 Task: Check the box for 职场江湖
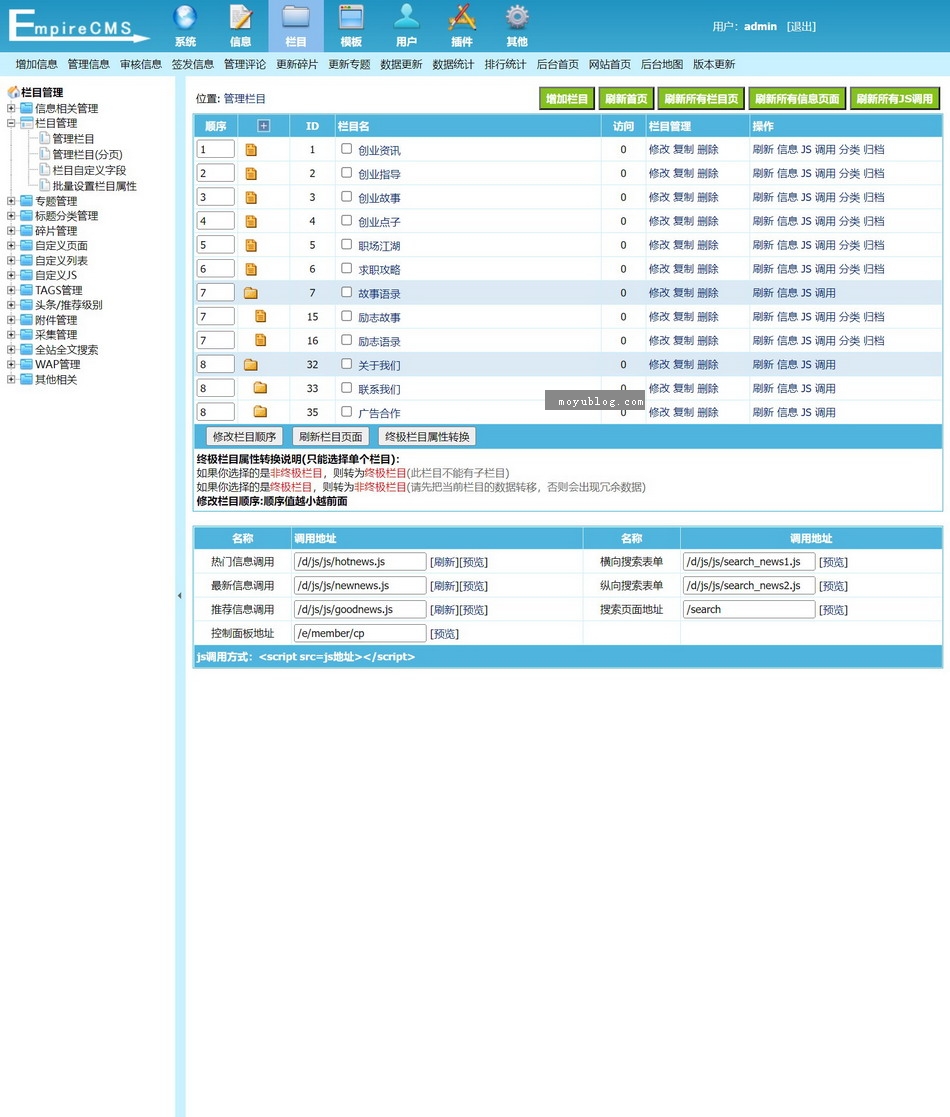(347, 244)
